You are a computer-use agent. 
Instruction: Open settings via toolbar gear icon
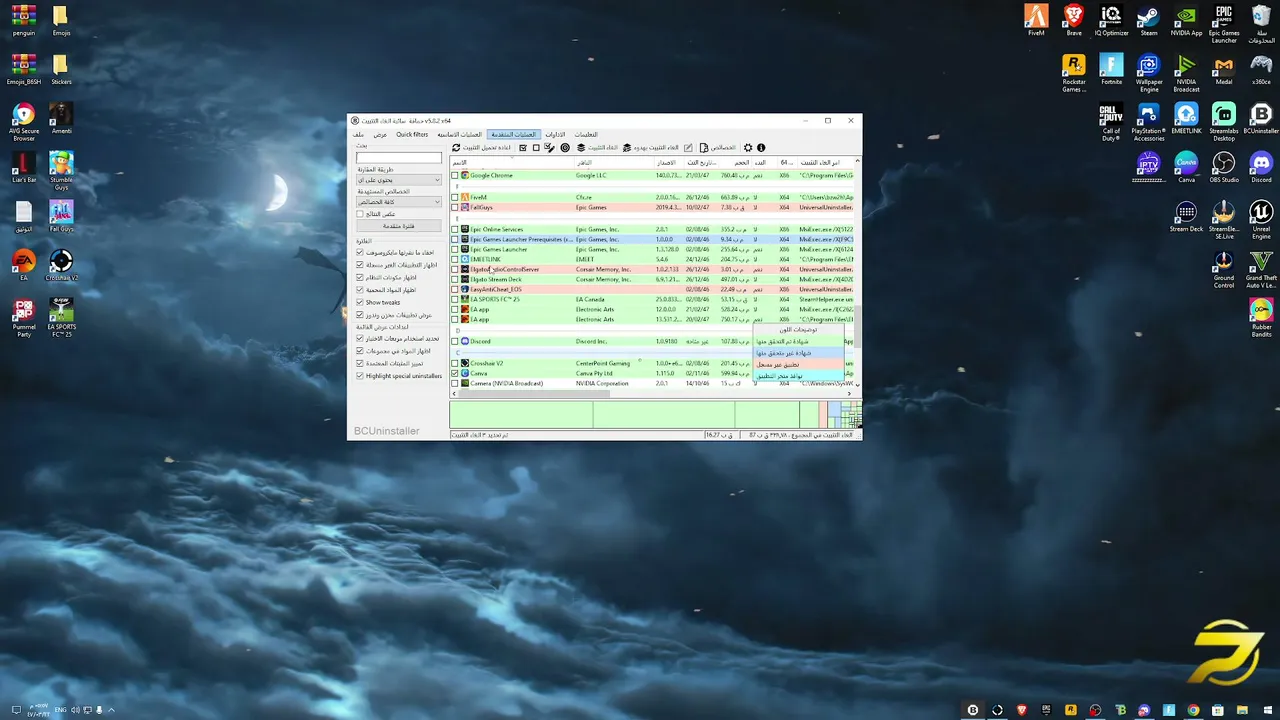pos(747,148)
